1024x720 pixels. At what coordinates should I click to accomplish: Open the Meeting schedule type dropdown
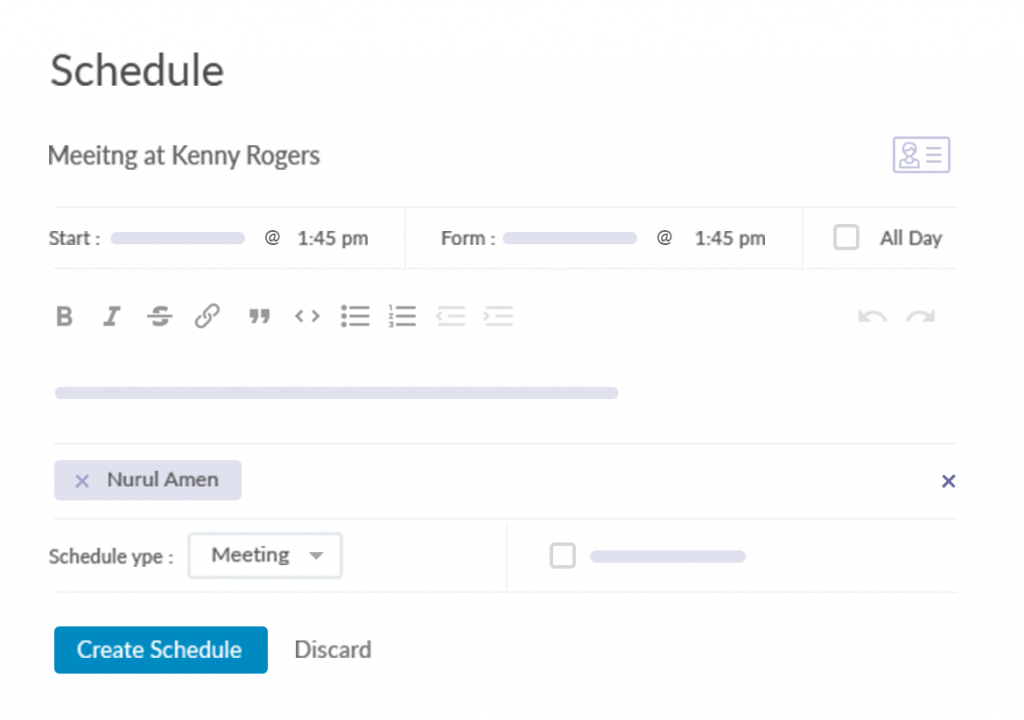coord(265,555)
